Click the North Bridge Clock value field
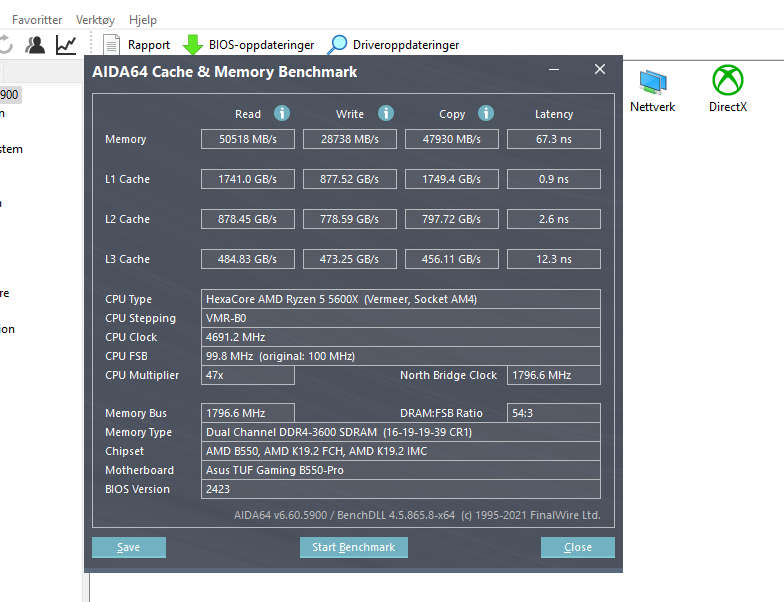The image size is (784, 602). (x=554, y=375)
